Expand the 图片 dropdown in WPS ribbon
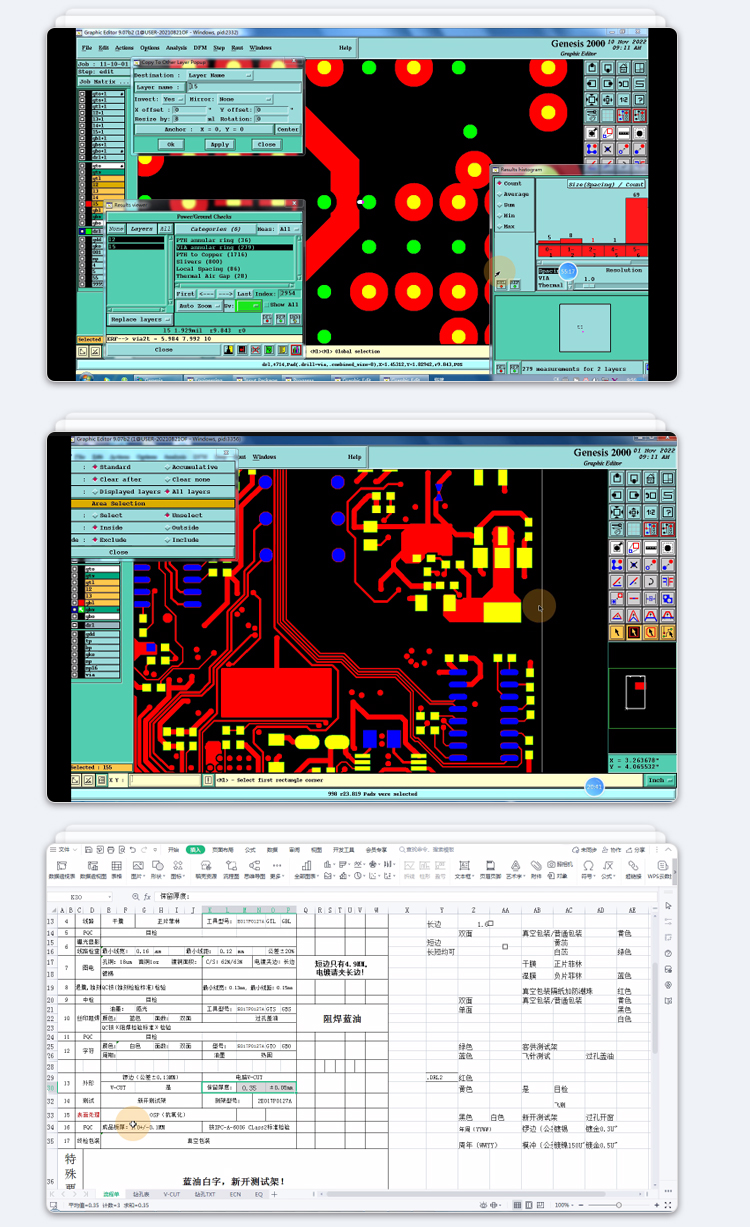 137,870
